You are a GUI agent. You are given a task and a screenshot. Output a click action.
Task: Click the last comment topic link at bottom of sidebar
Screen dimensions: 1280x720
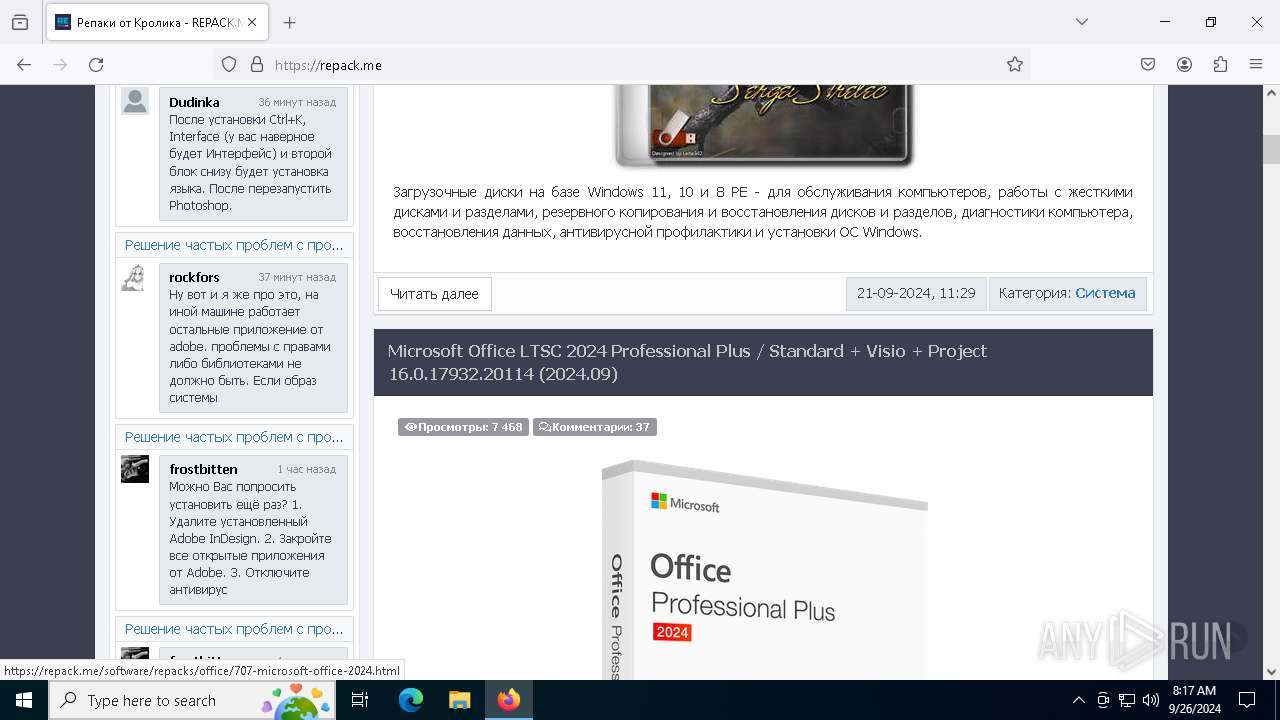(234, 629)
